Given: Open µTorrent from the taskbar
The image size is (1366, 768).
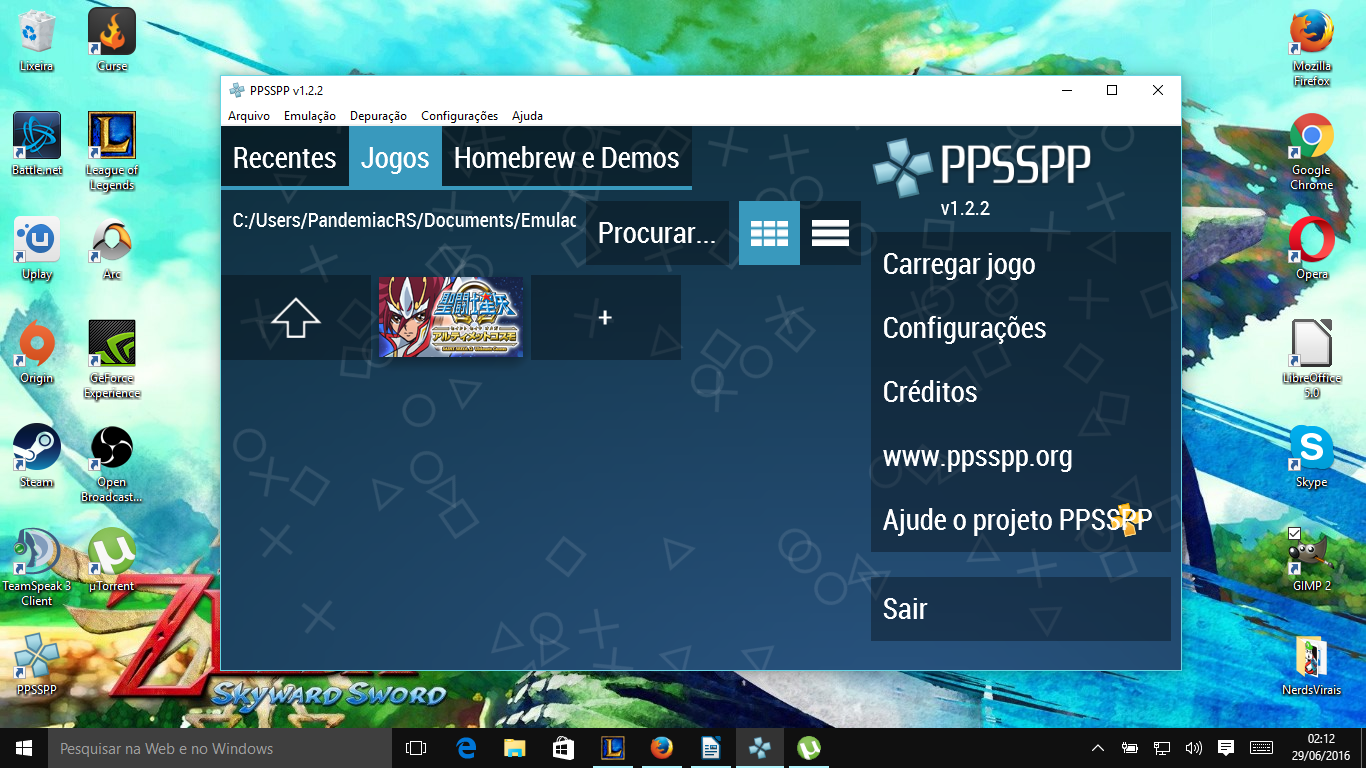Looking at the screenshot, I should point(808,748).
